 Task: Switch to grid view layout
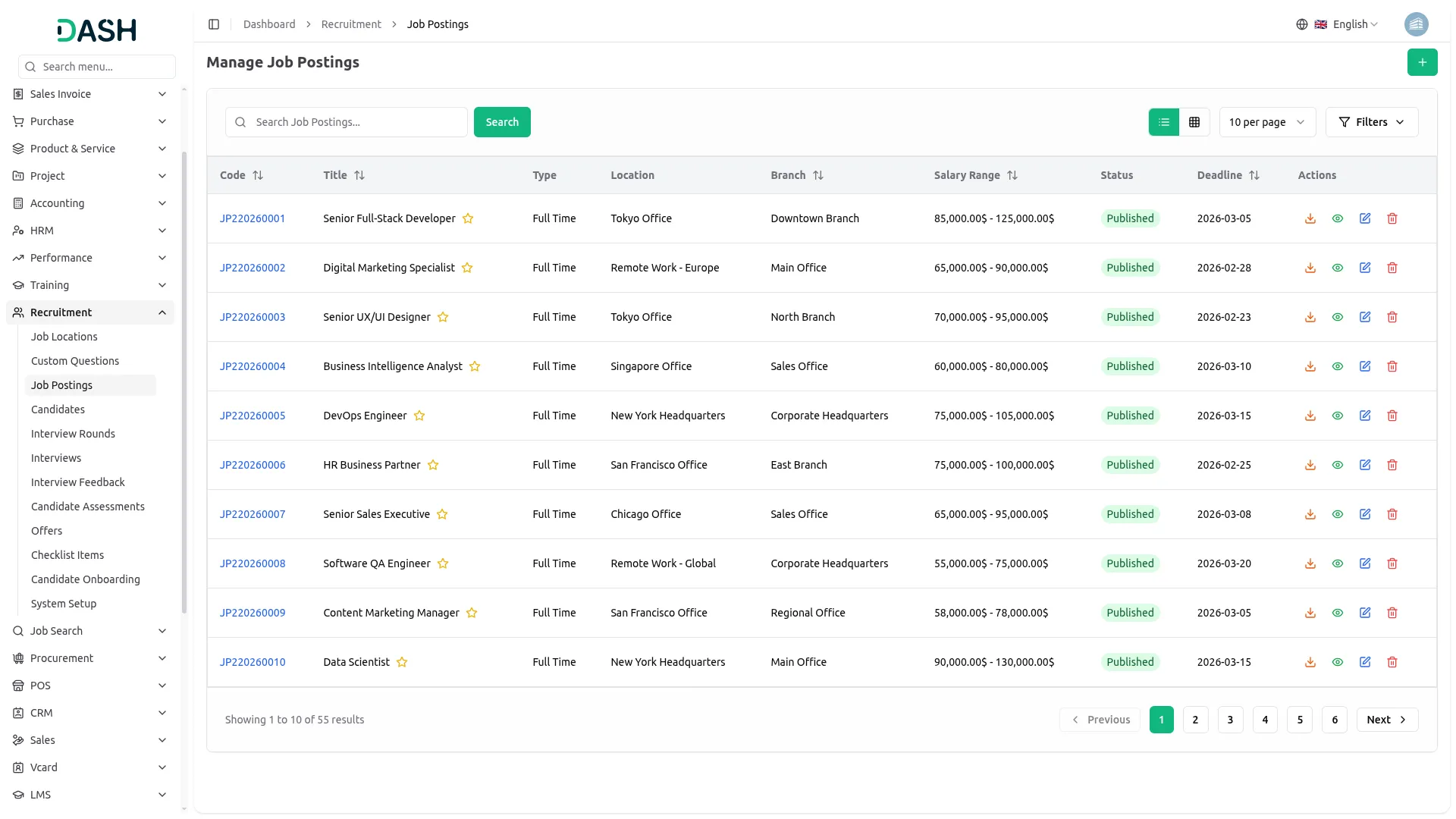(1194, 122)
